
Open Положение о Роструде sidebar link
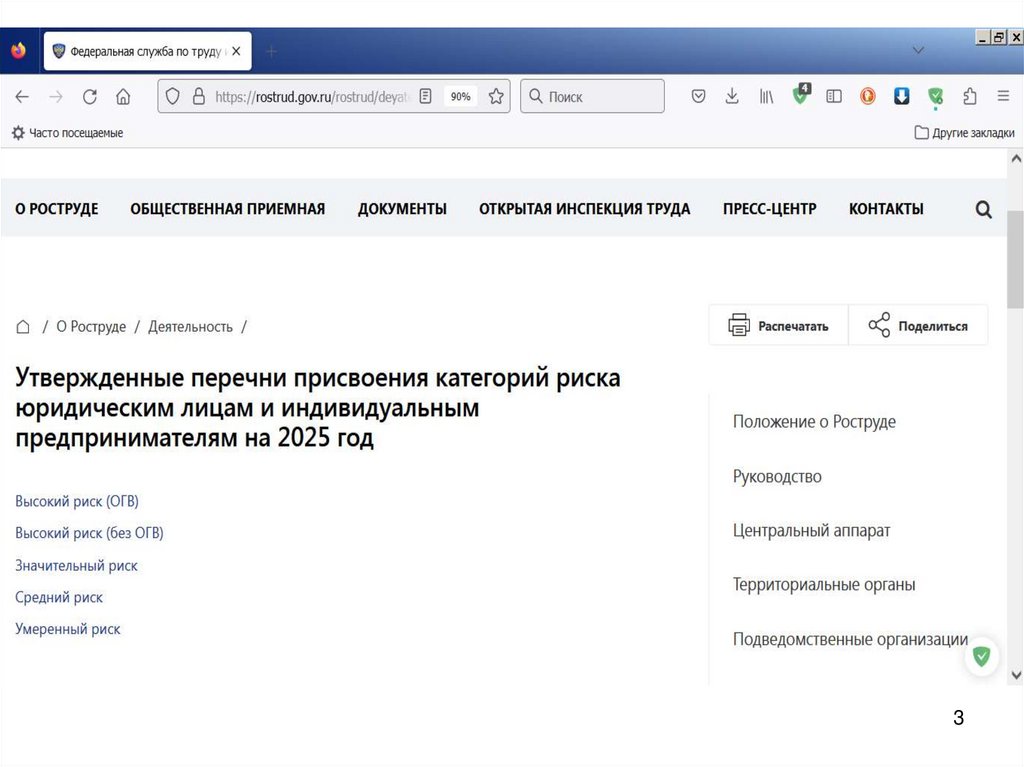coord(814,421)
